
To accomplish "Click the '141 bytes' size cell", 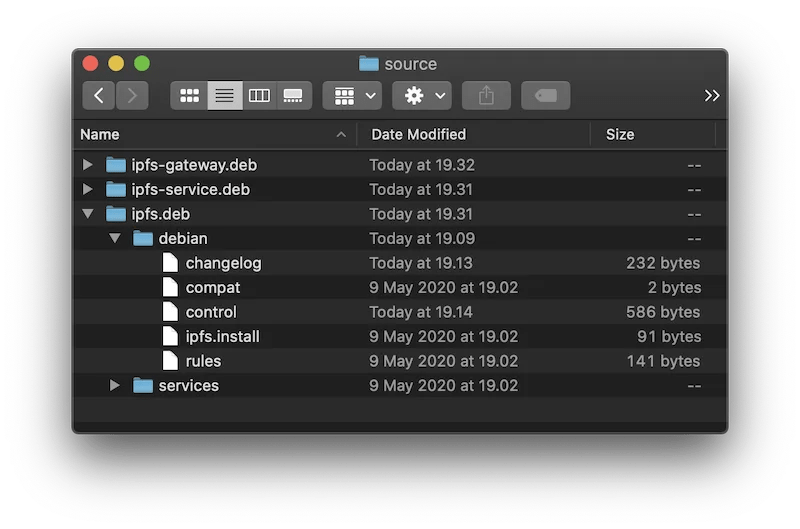I will tap(663, 361).
